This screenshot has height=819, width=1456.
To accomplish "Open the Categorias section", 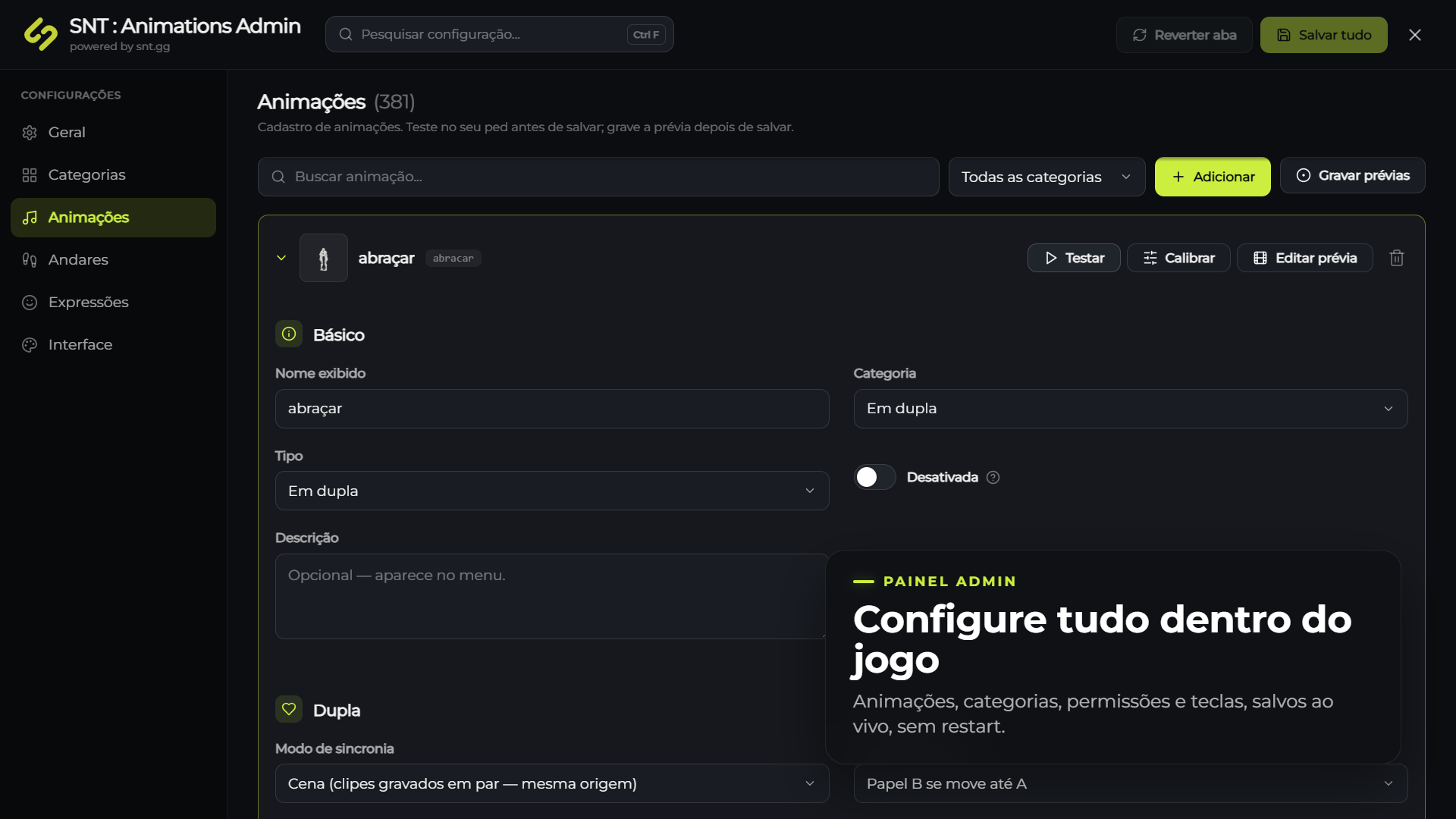I will tap(113, 175).
